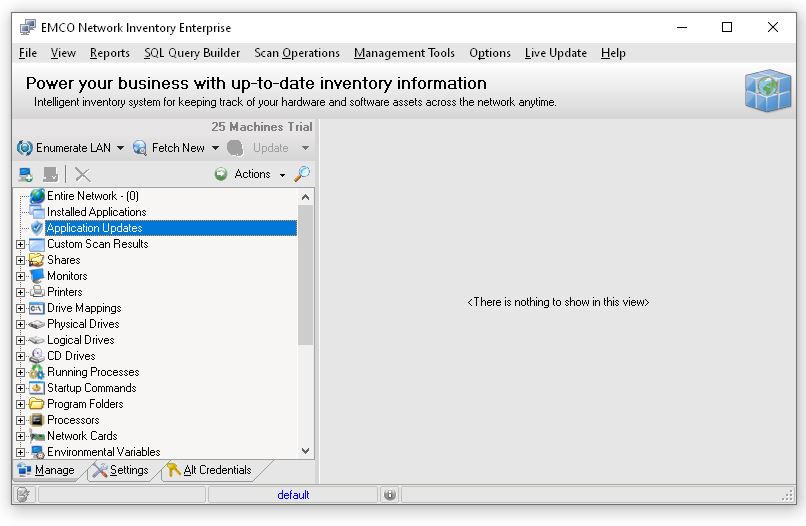This screenshot has height=526, width=806.
Task: Click the status bar log icon at left
Action: click(23, 495)
